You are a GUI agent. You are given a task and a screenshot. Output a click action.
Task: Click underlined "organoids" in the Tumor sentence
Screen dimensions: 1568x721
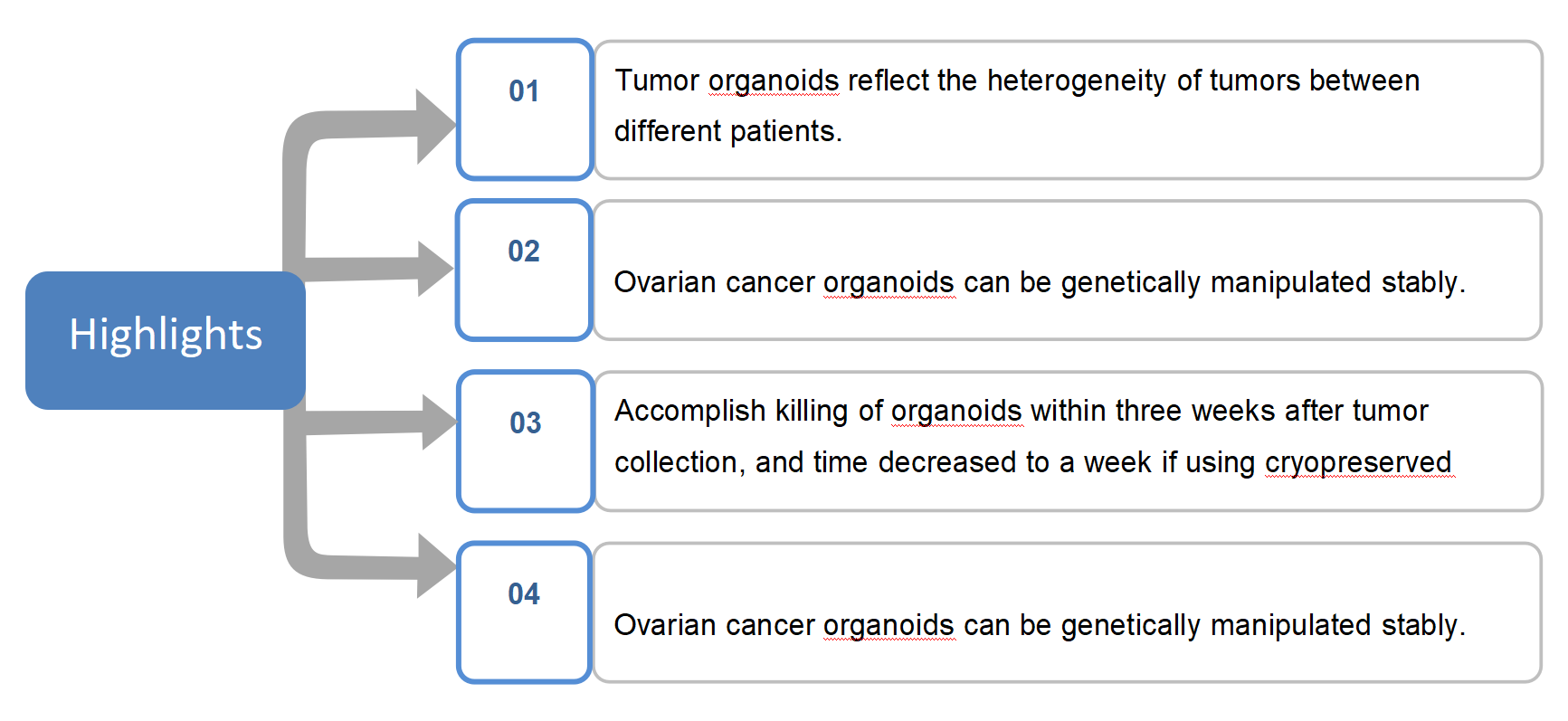(774, 81)
